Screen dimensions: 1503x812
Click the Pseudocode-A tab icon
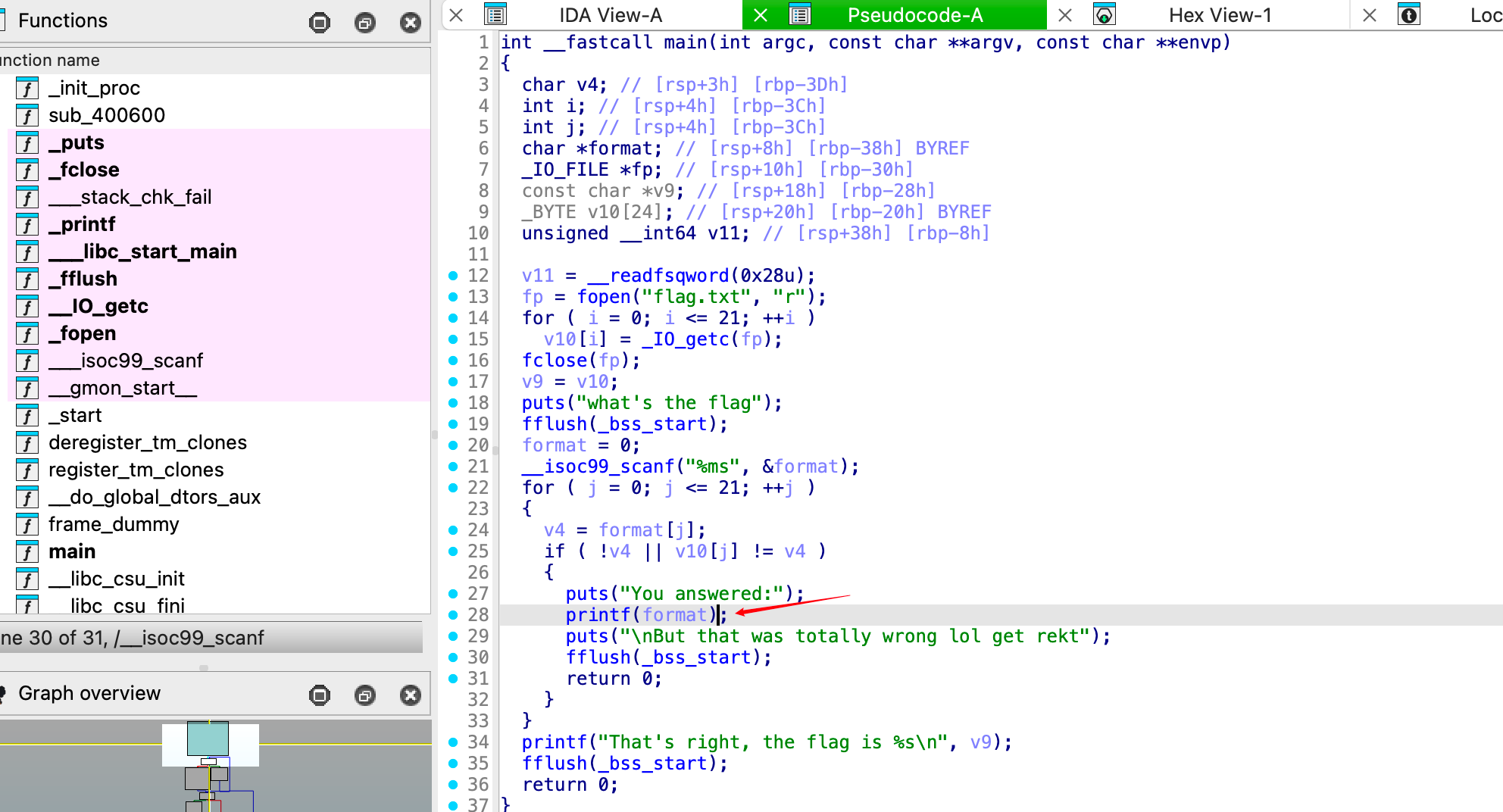(x=800, y=15)
